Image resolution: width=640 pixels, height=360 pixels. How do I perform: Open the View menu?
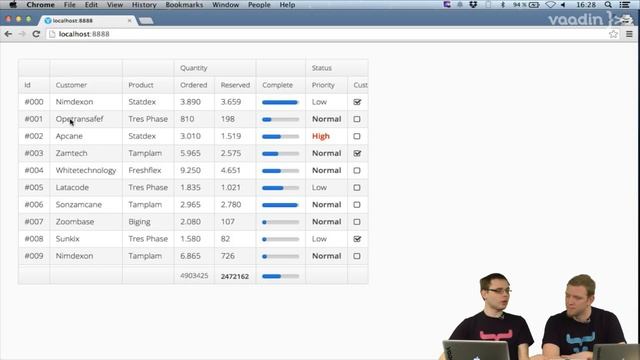(115, 5)
